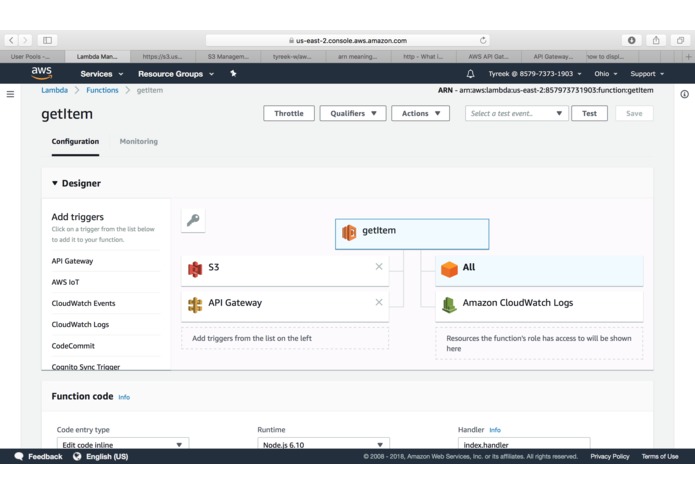The width and height of the screenshot is (695, 494).
Task: Click the orange All resources icon
Action: point(449,269)
